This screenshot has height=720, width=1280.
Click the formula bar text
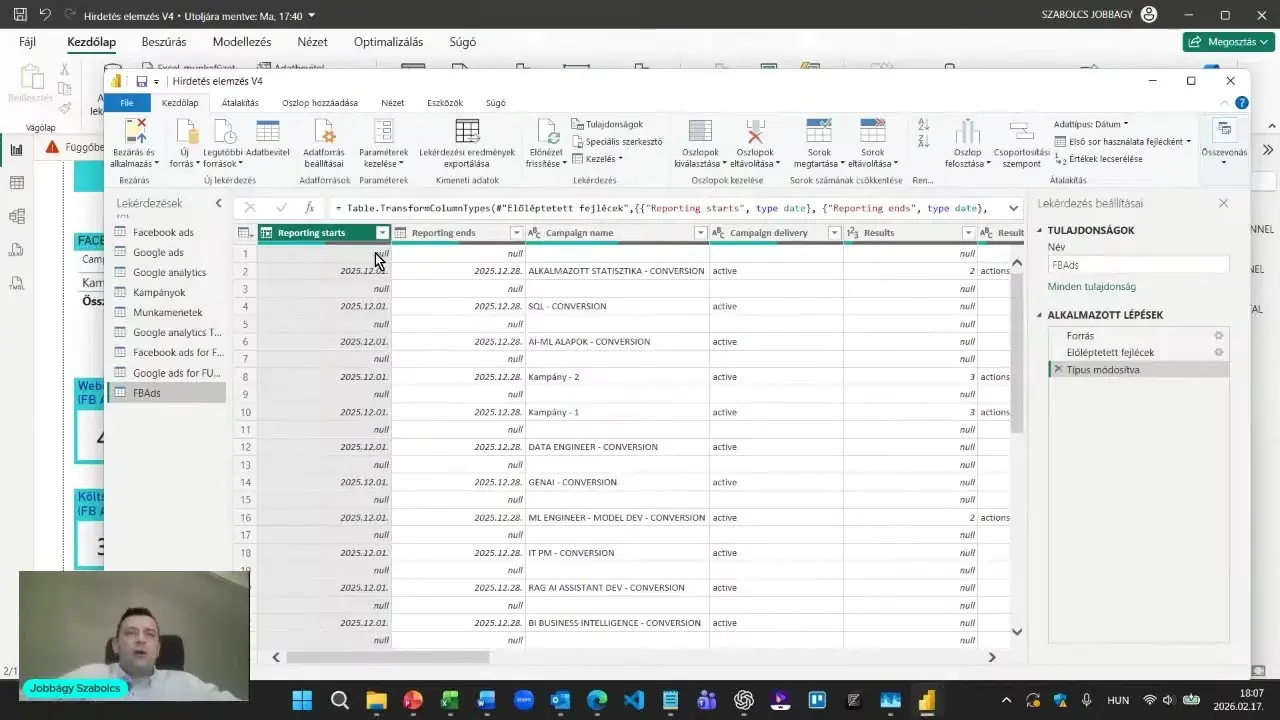coord(662,208)
